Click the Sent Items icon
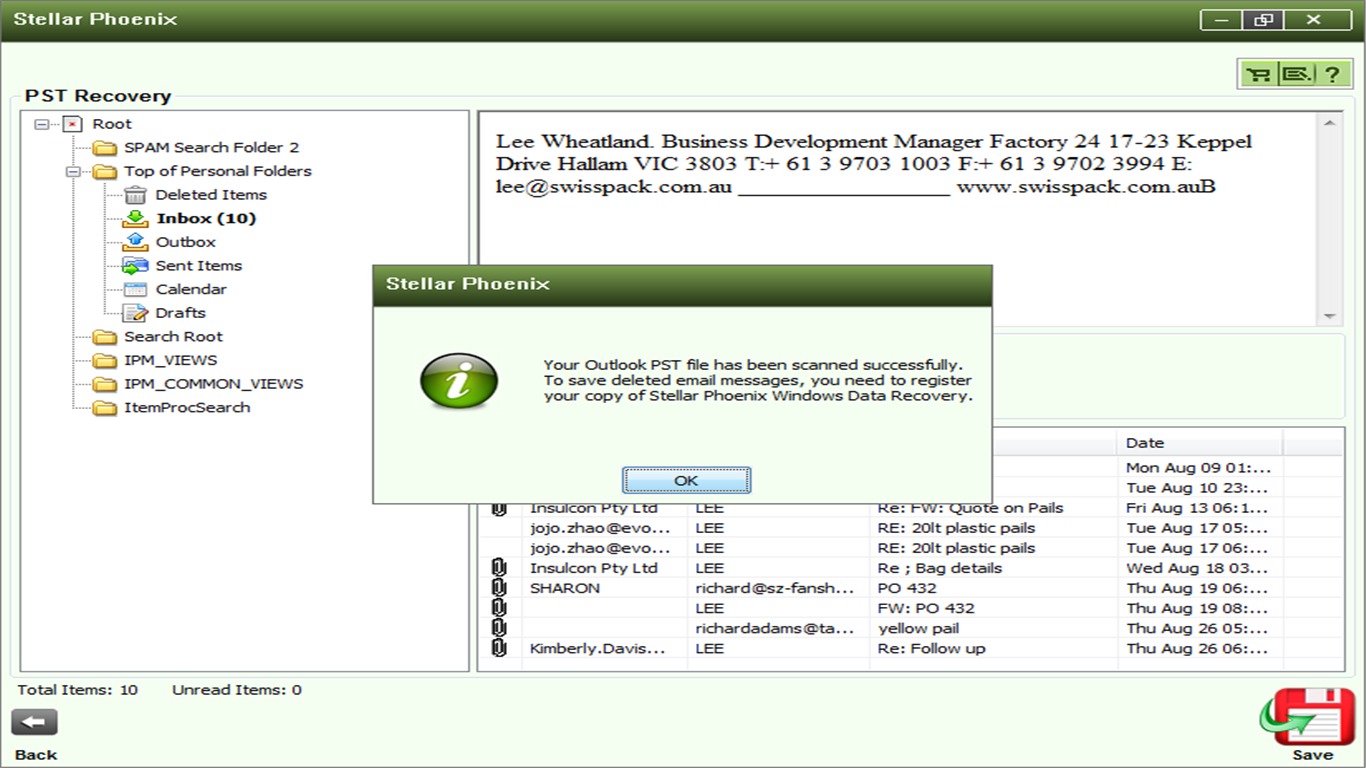1366x768 pixels. [135, 266]
